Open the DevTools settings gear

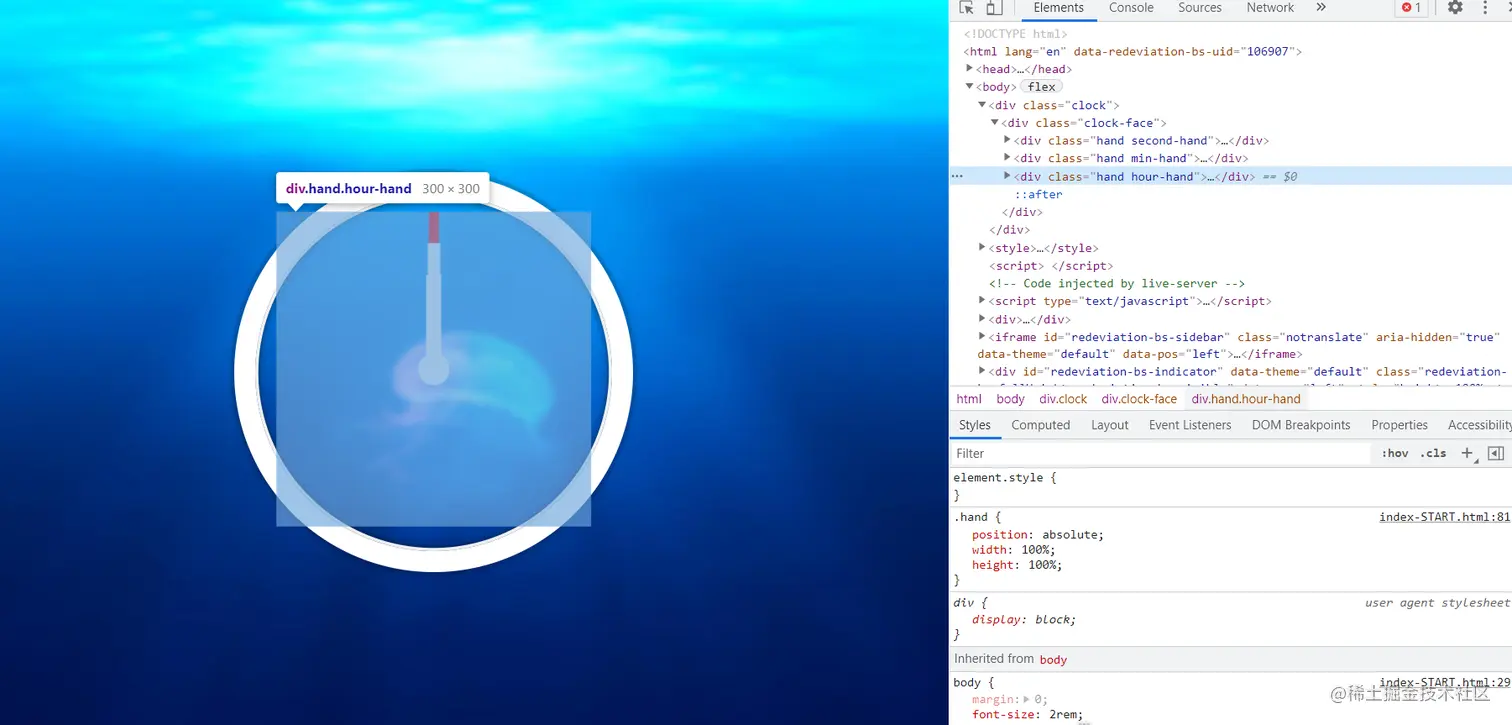pyautogui.click(x=1455, y=8)
